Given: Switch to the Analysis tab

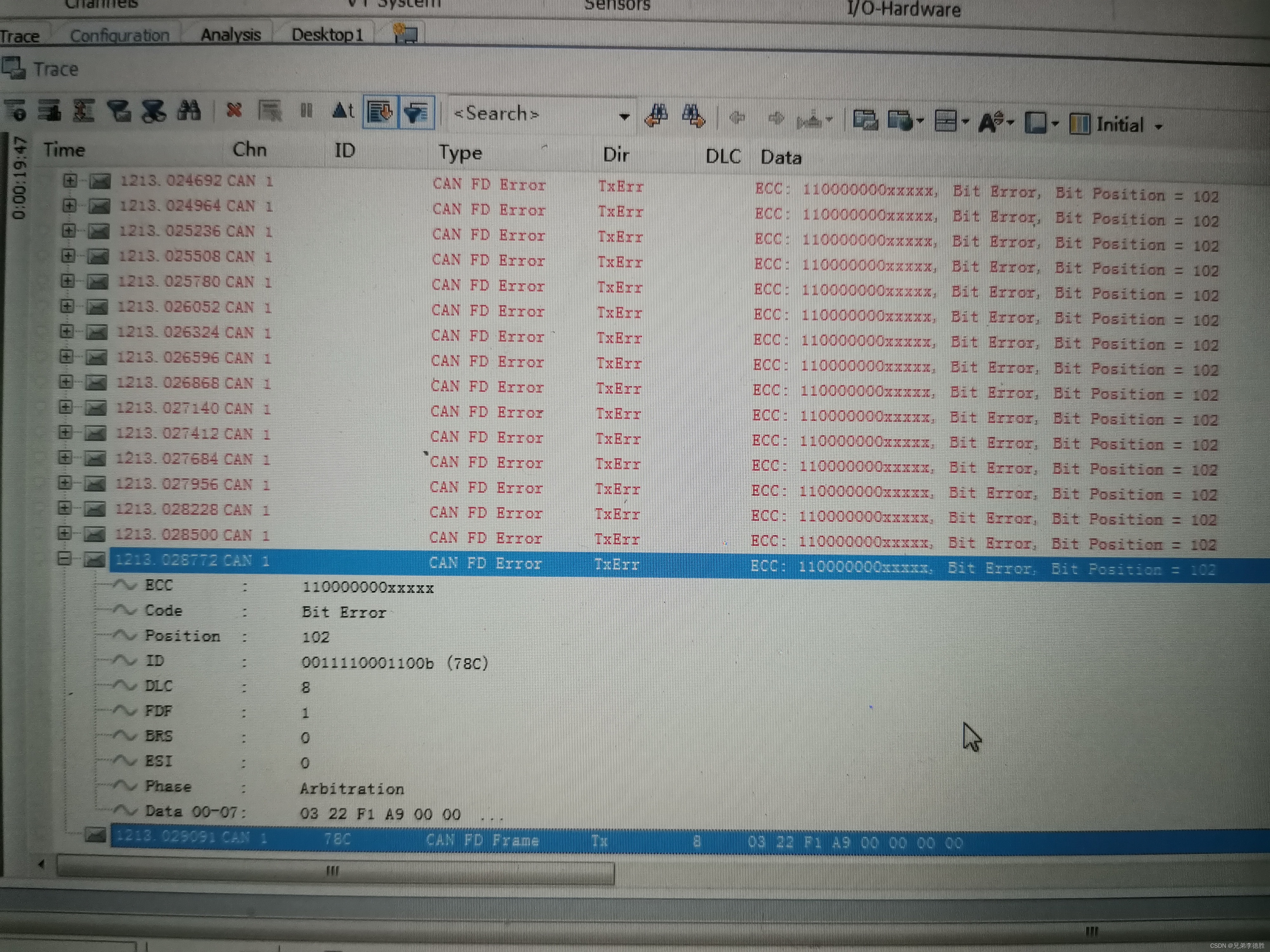Looking at the screenshot, I should (230, 35).
